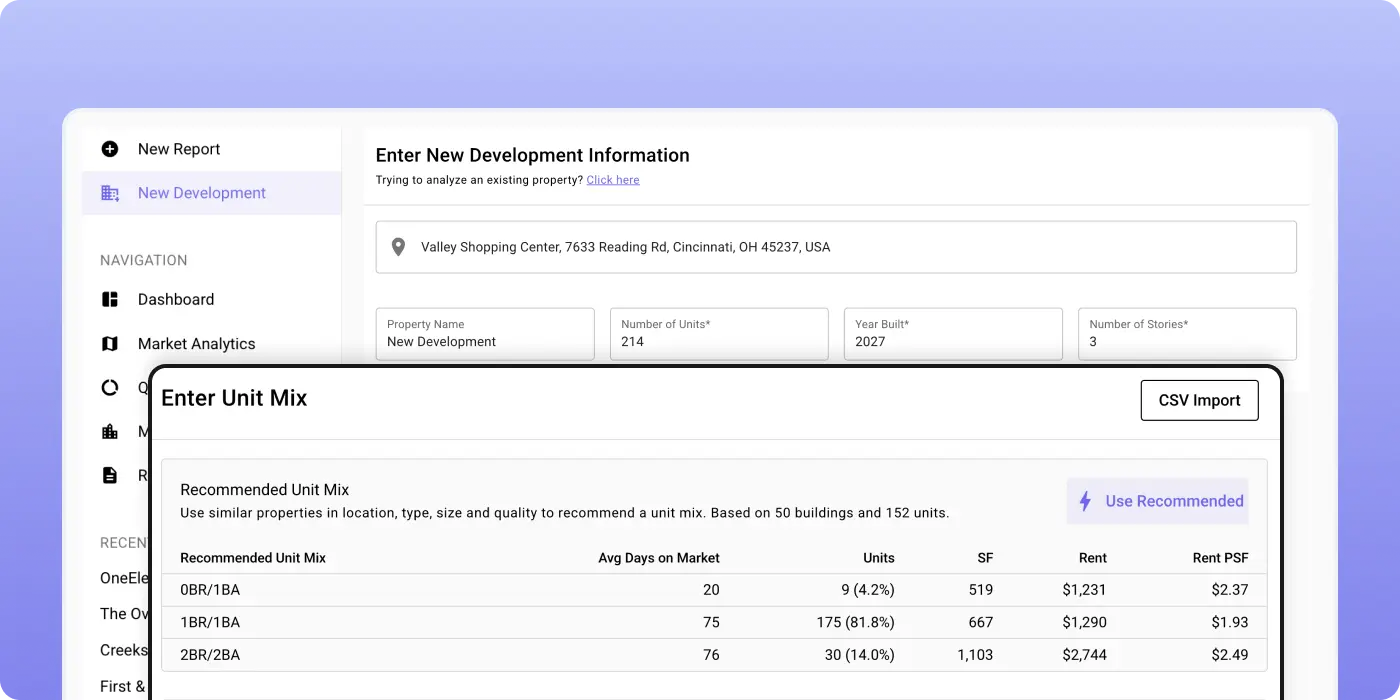Click the Year Built field
The width and height of the screenshot is (1400, 700).
coord(953,334)
